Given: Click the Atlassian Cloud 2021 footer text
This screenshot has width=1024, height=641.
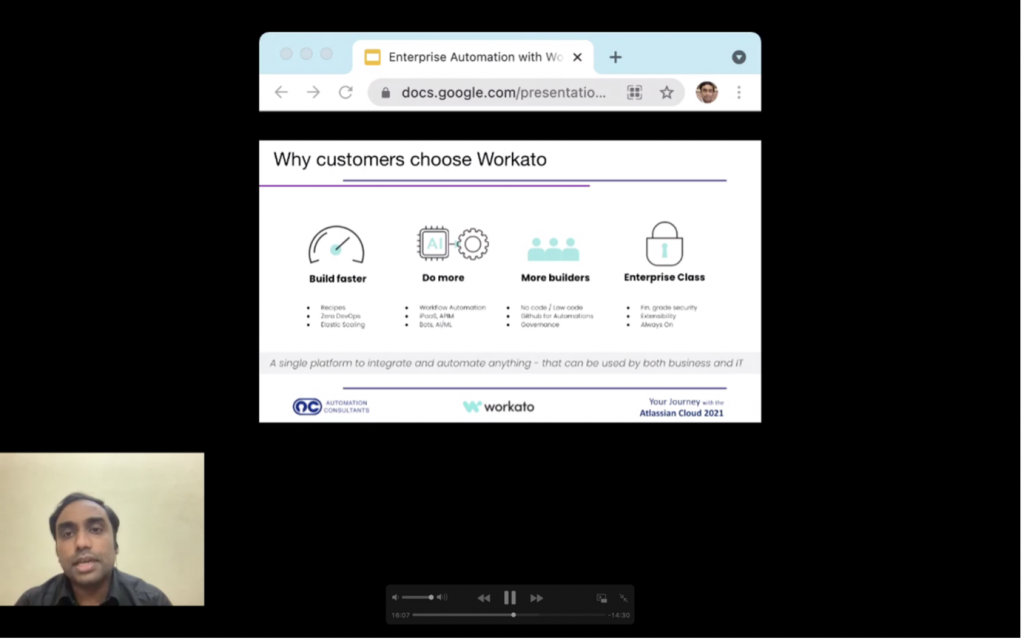Looking at the screenshot, I should [681, 413].
